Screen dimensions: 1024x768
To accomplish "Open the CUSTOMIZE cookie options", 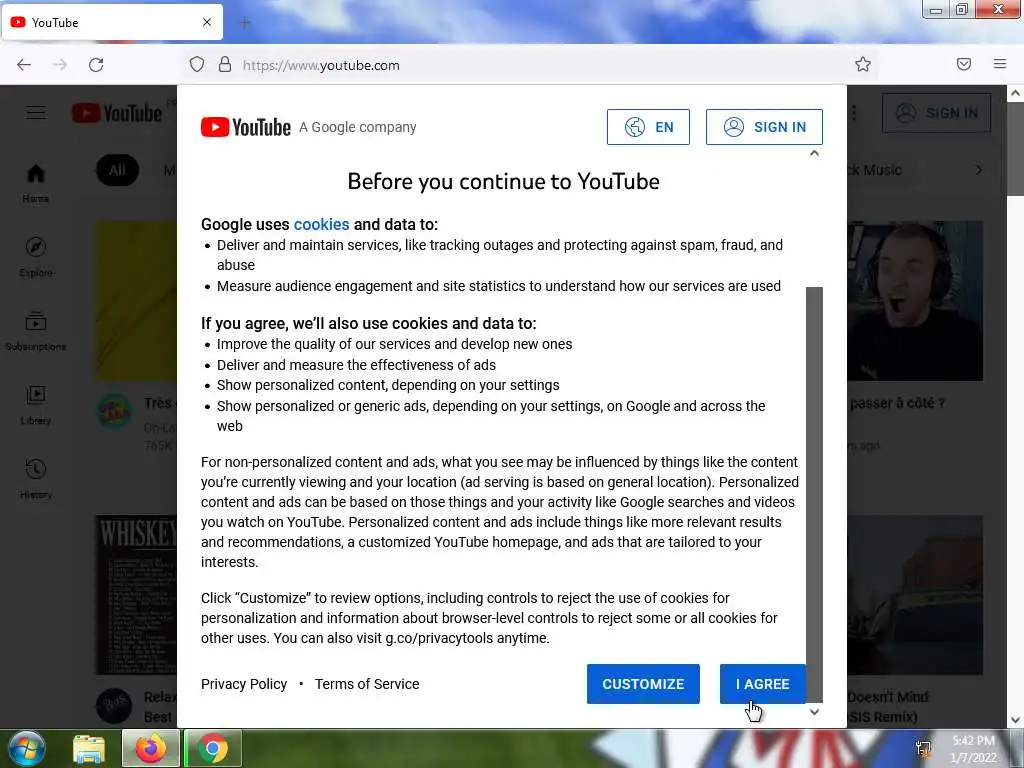I will 643,684.
